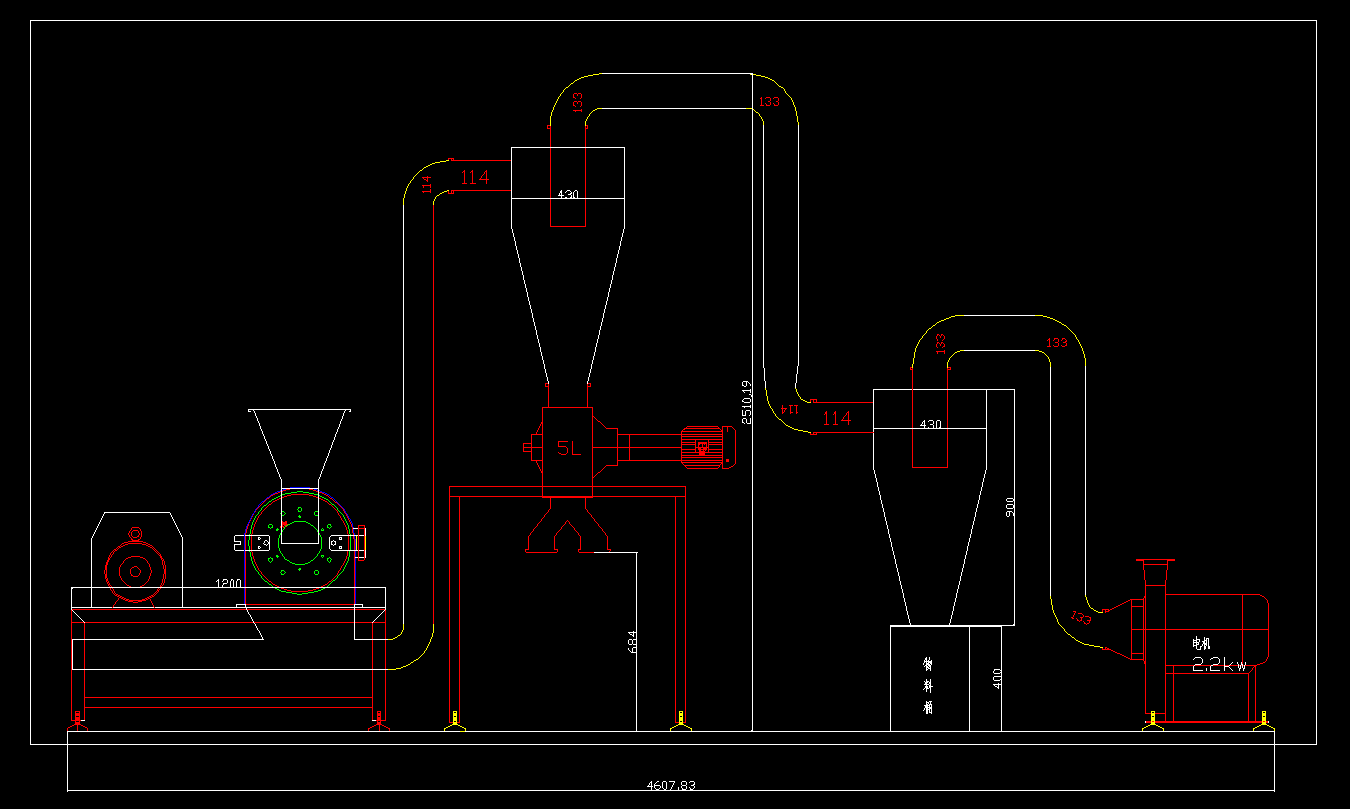Image resolution: width=1350 pixels, height=809 pixels.
Task: Click the 2.2kw power label on the fan
Action: coord(1219,664)
